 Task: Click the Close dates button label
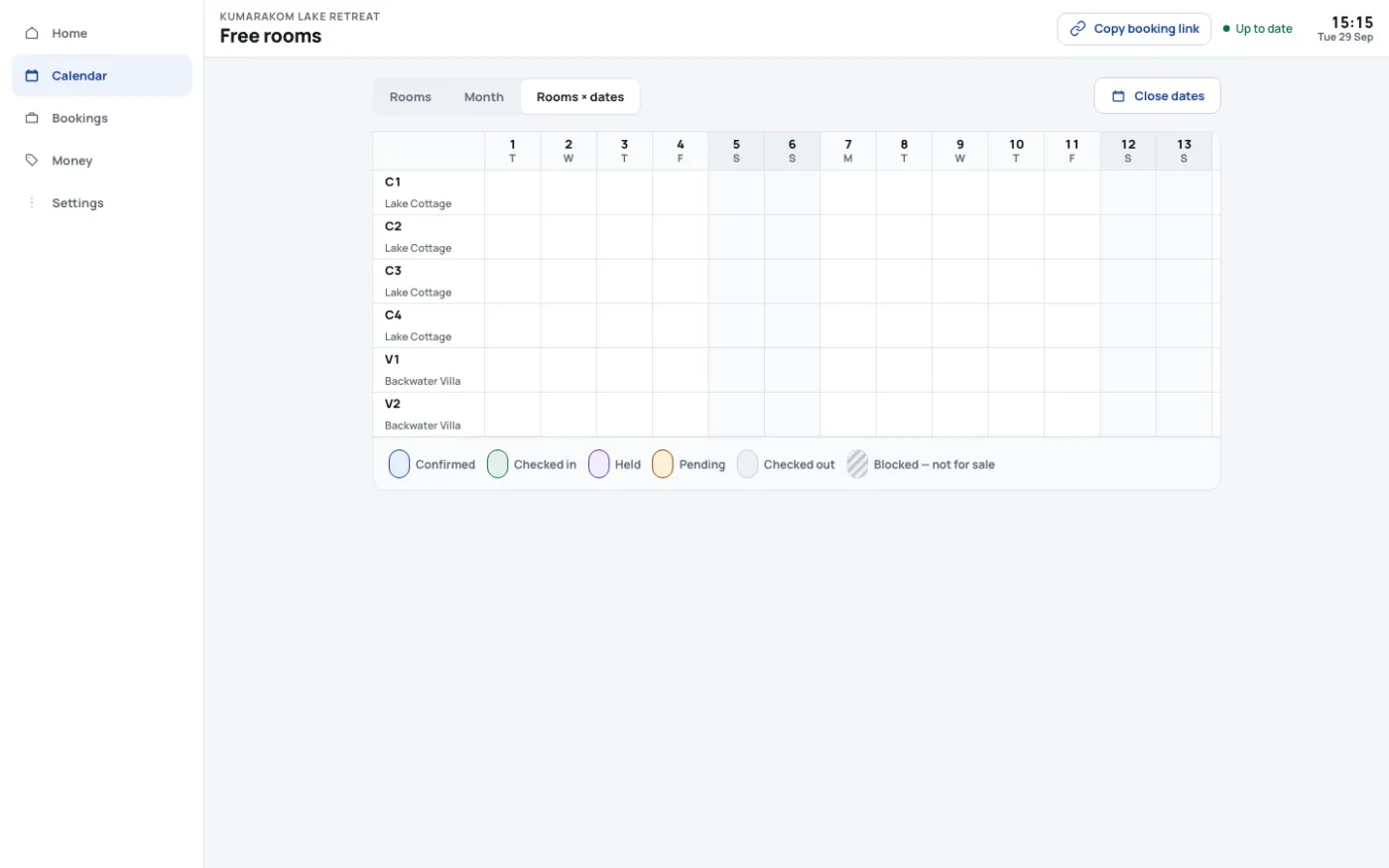(1169, 96)
